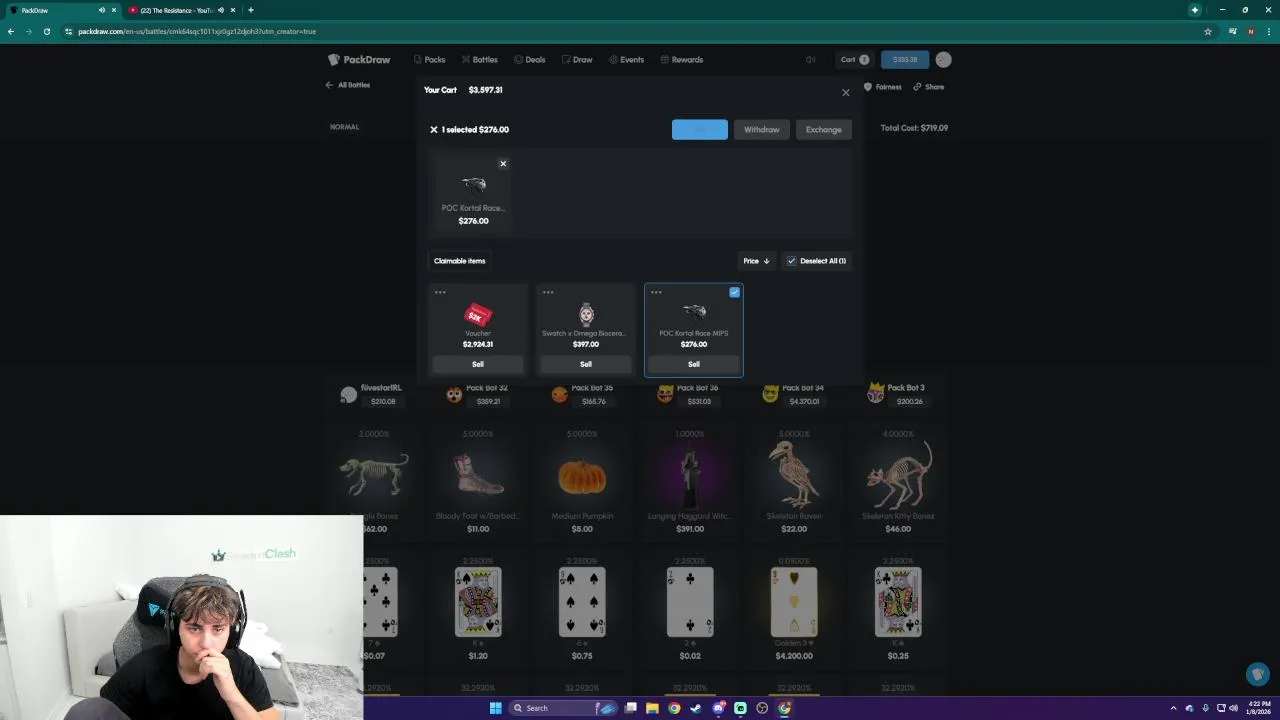Reload the current page
Viewport: 1280px width, 720px height.
46,31
